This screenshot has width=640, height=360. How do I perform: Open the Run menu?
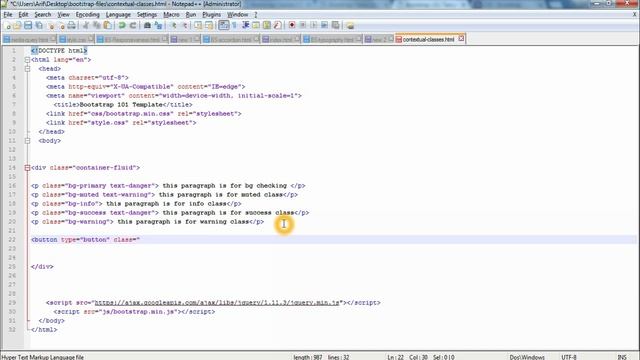tap(191, 14)
